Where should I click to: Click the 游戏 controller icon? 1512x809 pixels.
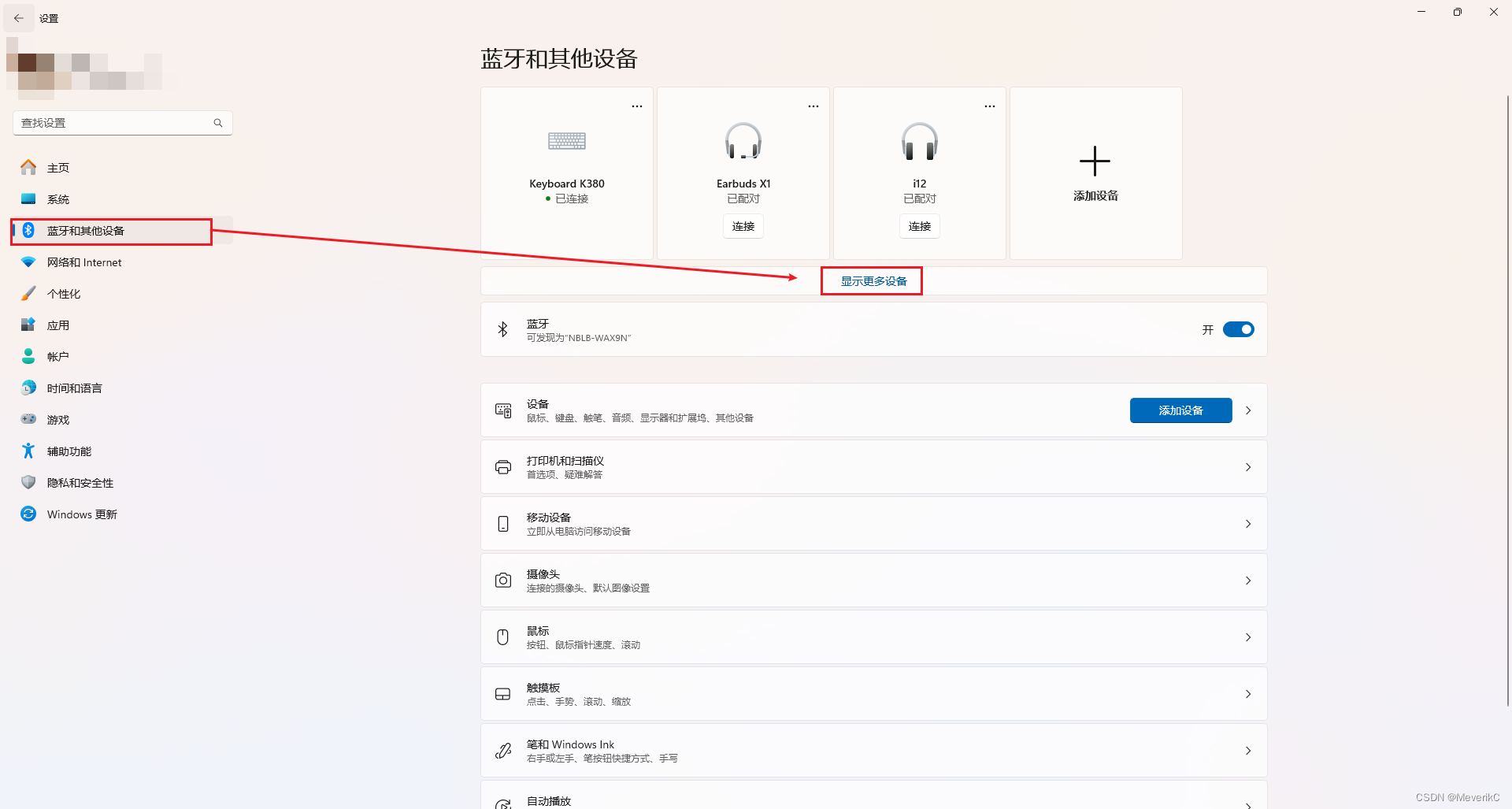(x=28, y=419)
